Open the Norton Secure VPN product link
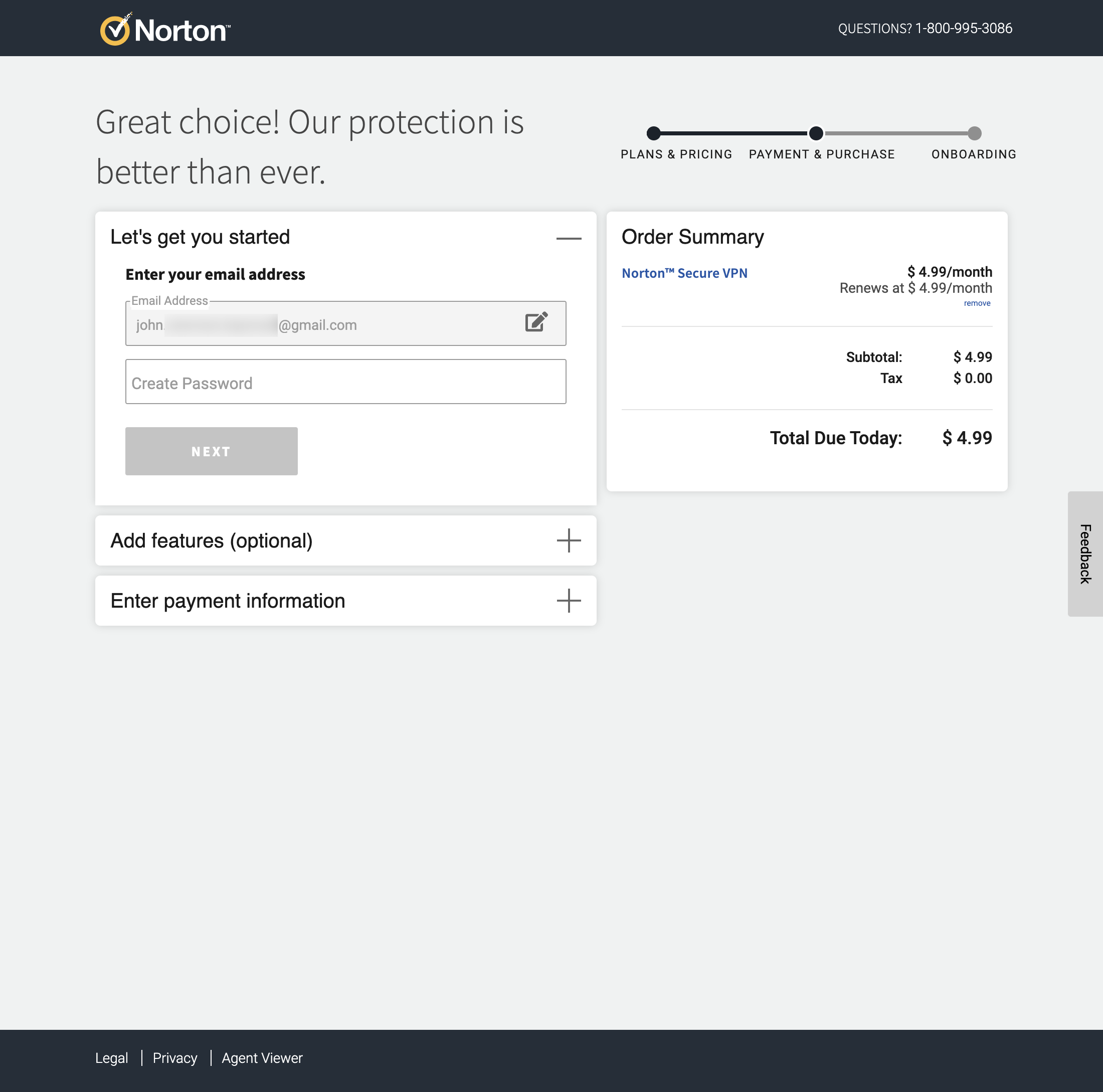 coord(684,273)
